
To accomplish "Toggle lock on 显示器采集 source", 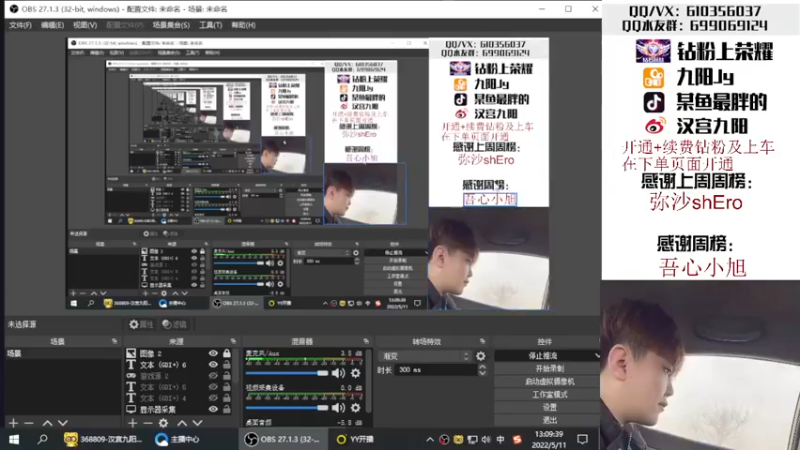I will pos(227,409).
